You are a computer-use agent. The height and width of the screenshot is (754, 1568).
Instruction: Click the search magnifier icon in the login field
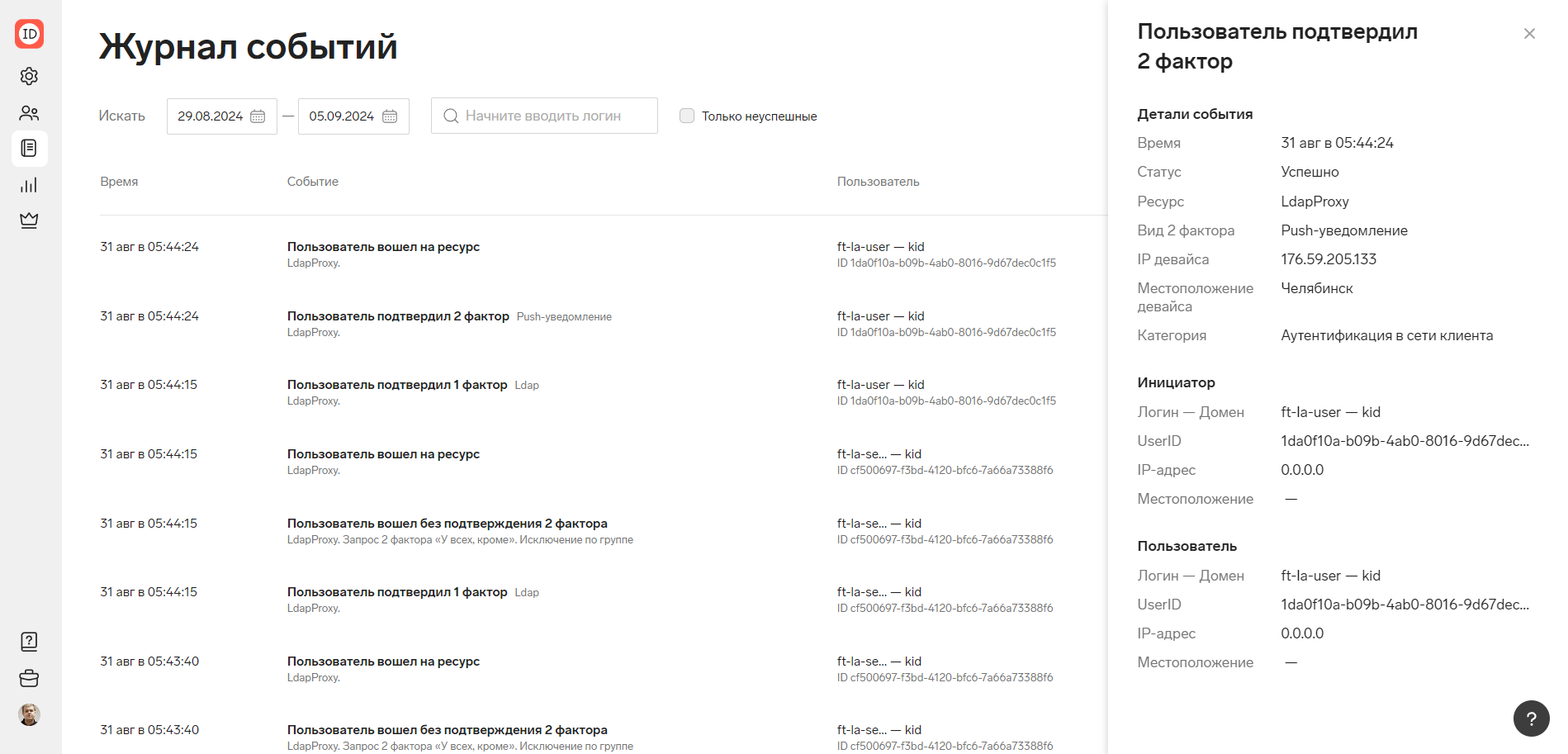pos(451,116)
